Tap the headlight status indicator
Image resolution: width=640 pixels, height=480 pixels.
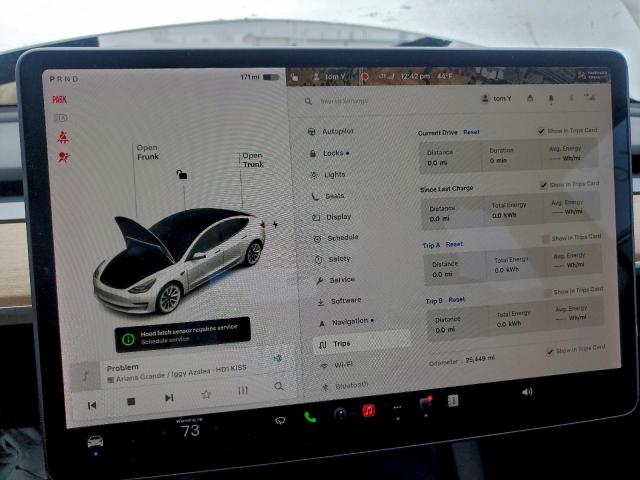(x=61, y=118)
